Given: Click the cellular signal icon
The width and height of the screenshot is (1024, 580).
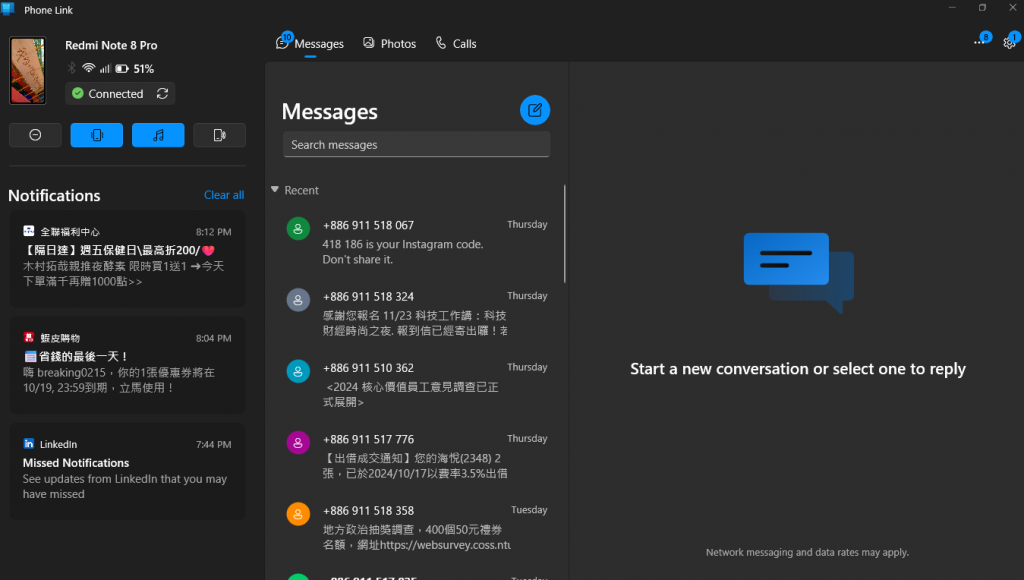Looking at the screenshot, I should [104, 68].
